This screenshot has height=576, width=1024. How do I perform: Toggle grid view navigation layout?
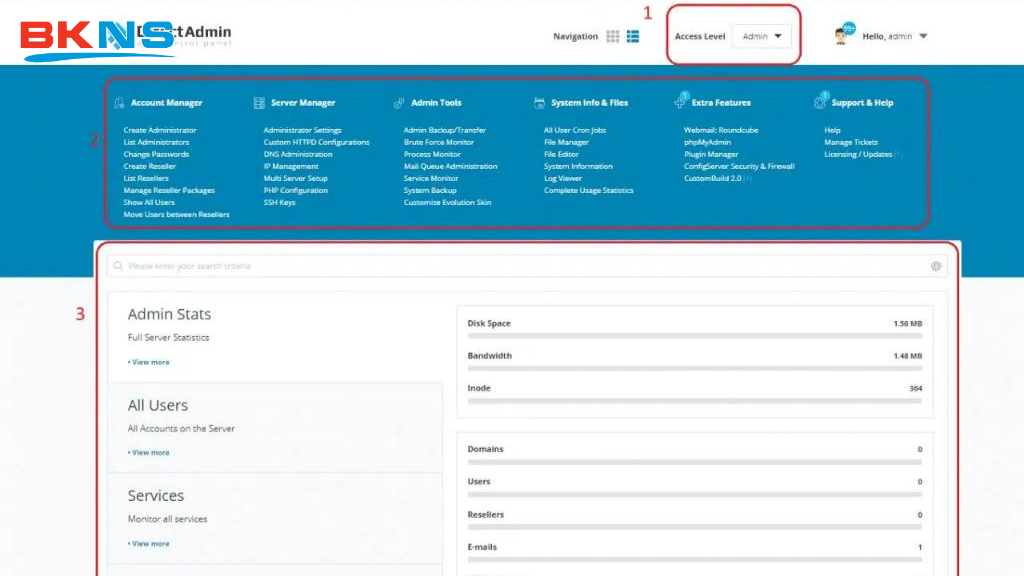coord(613,35)
